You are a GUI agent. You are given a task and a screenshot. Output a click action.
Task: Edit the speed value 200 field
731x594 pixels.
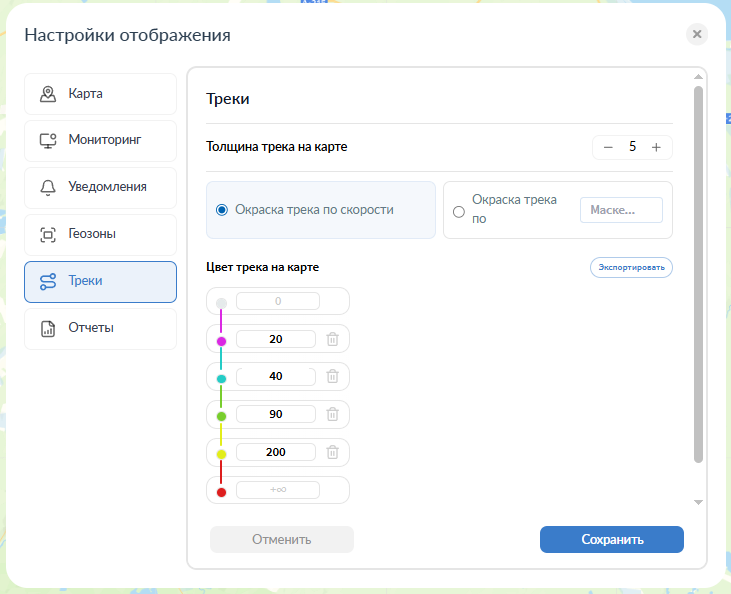(276, 452)
